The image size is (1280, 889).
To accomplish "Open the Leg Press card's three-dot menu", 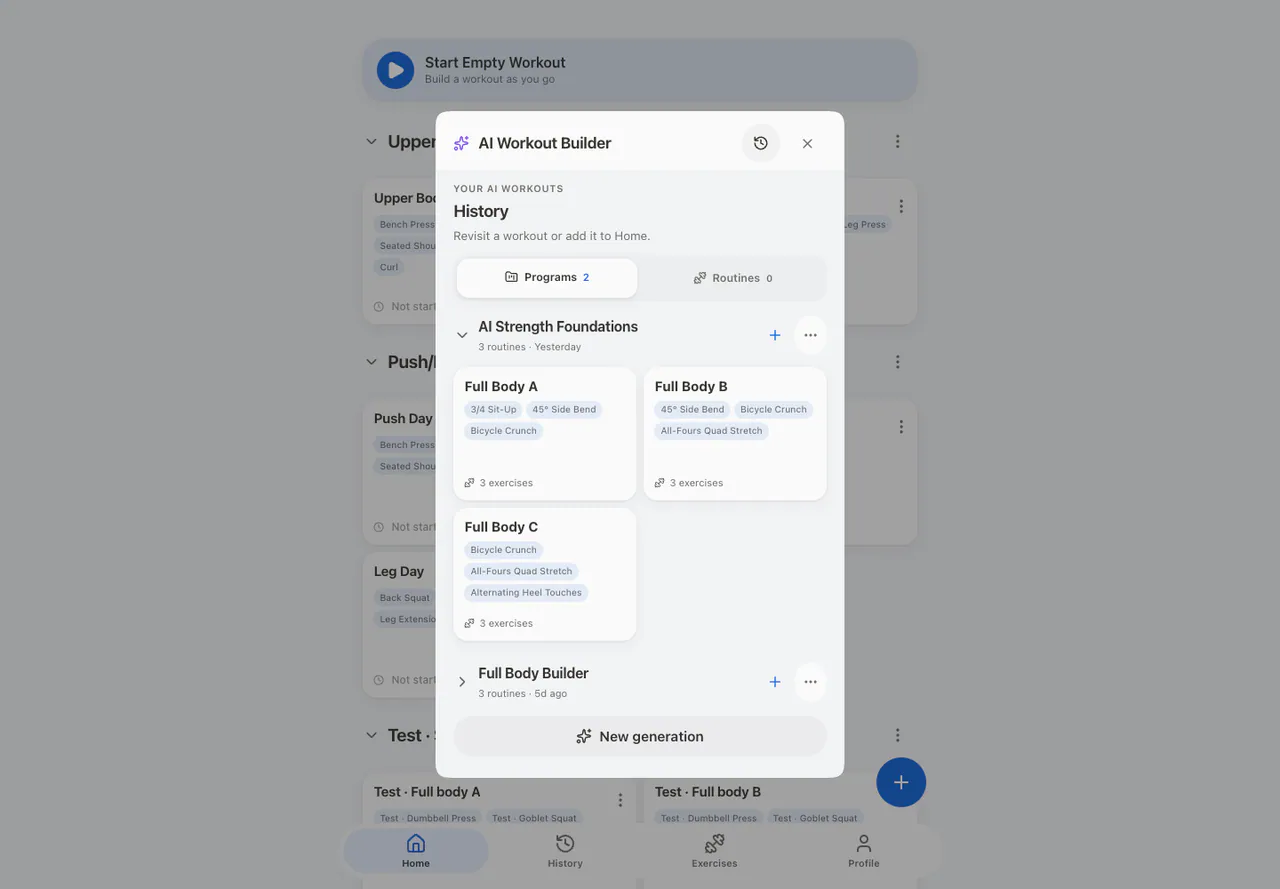I will (x=901, y=206).
